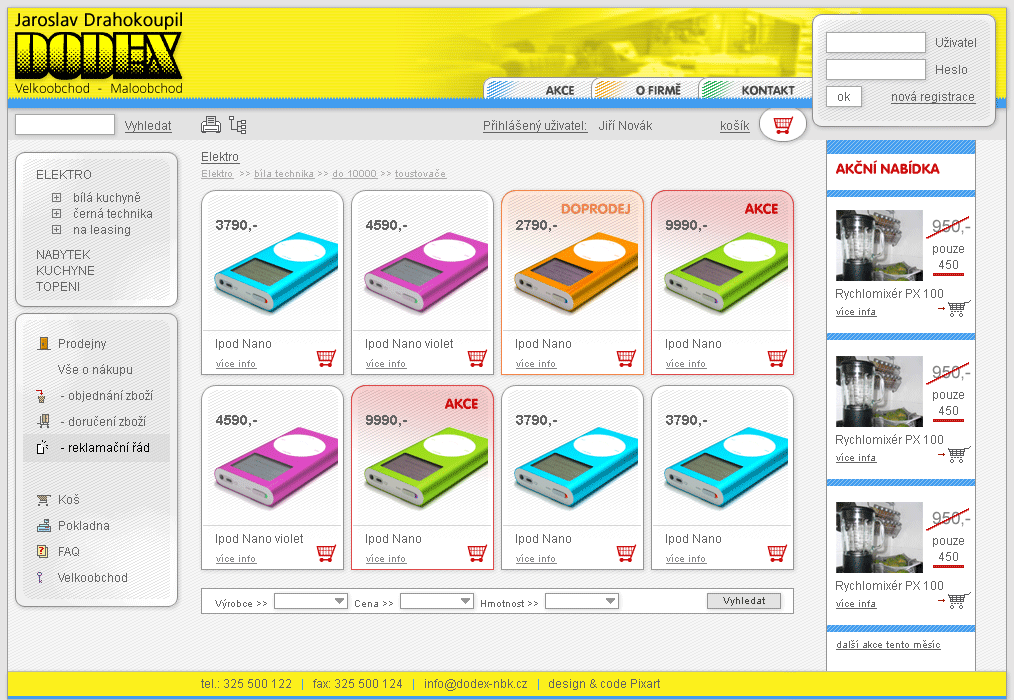Open the KONTAKT tab
This screenshot has width=1014, height=700.
(x=755, y=89)
